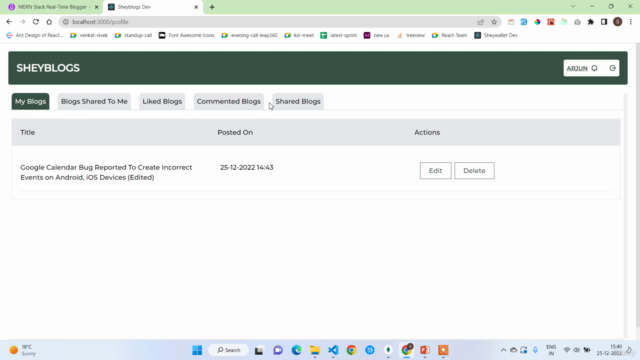Click the browser home icon

(49, 22)
